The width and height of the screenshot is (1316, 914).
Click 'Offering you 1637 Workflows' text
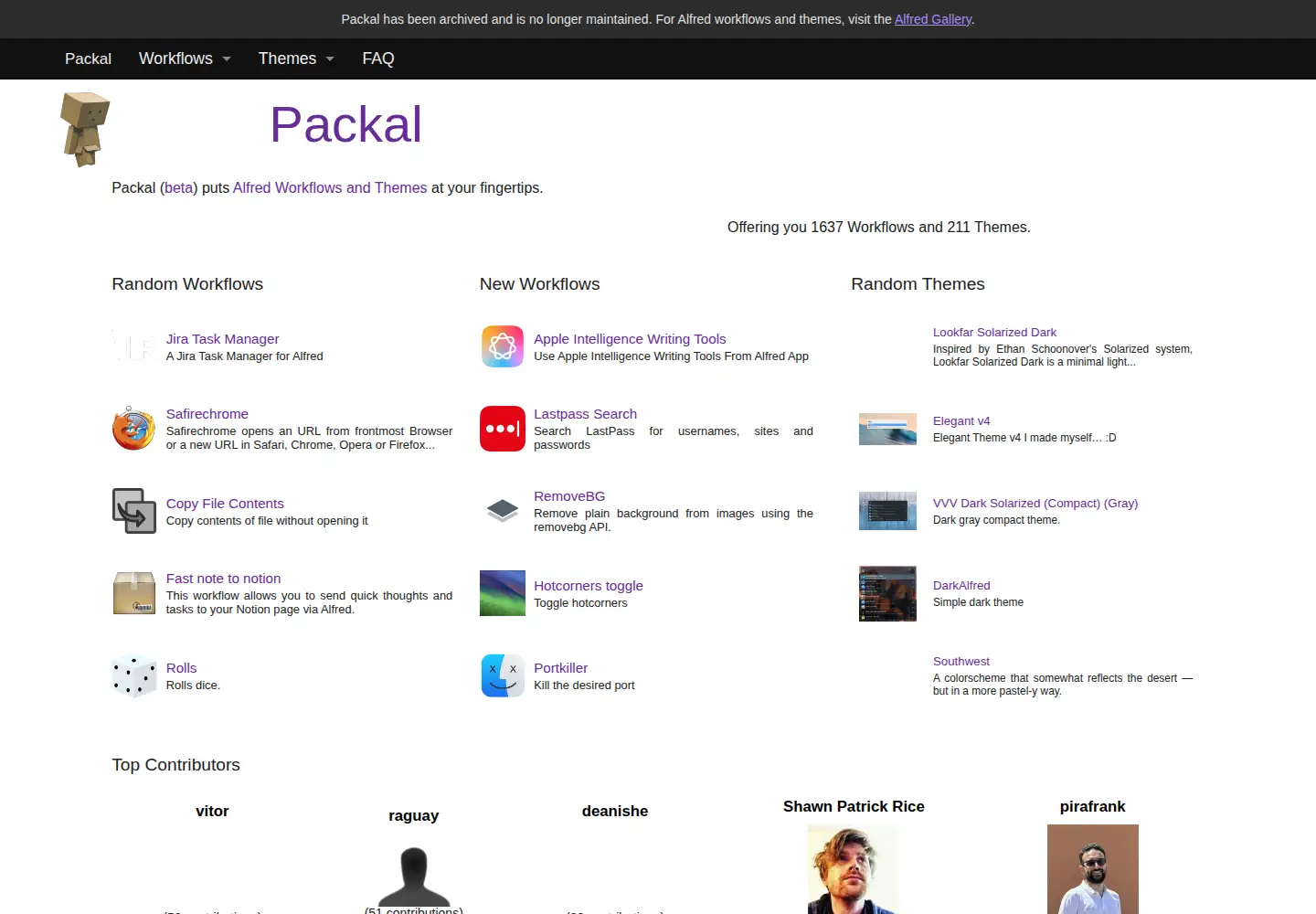[821, 228]
